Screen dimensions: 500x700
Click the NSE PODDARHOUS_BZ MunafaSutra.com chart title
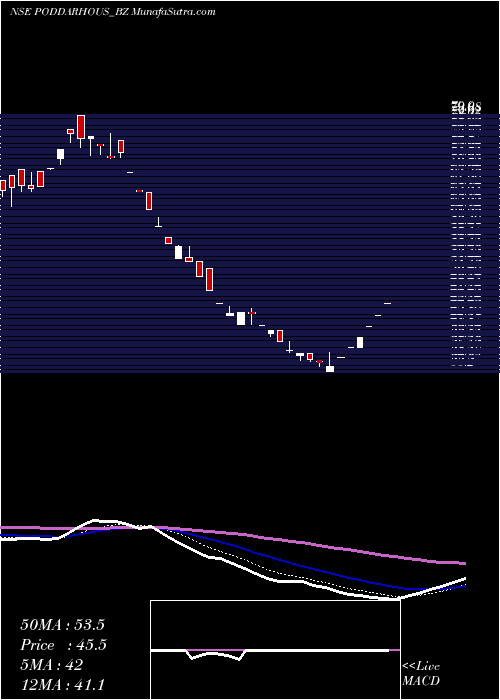(x=113, y=12)
